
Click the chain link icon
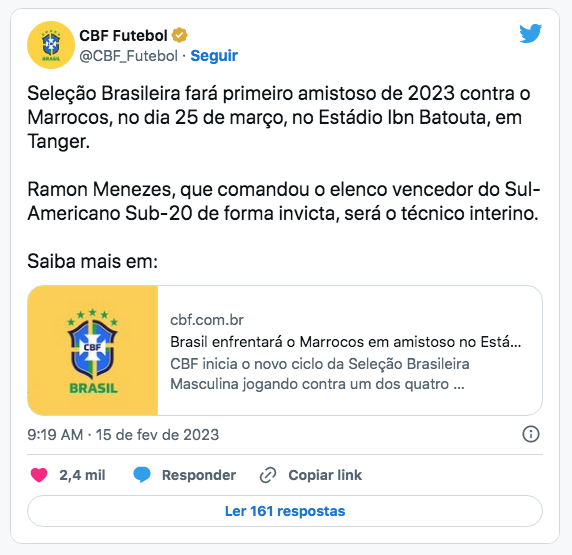(x=268, y=475)
